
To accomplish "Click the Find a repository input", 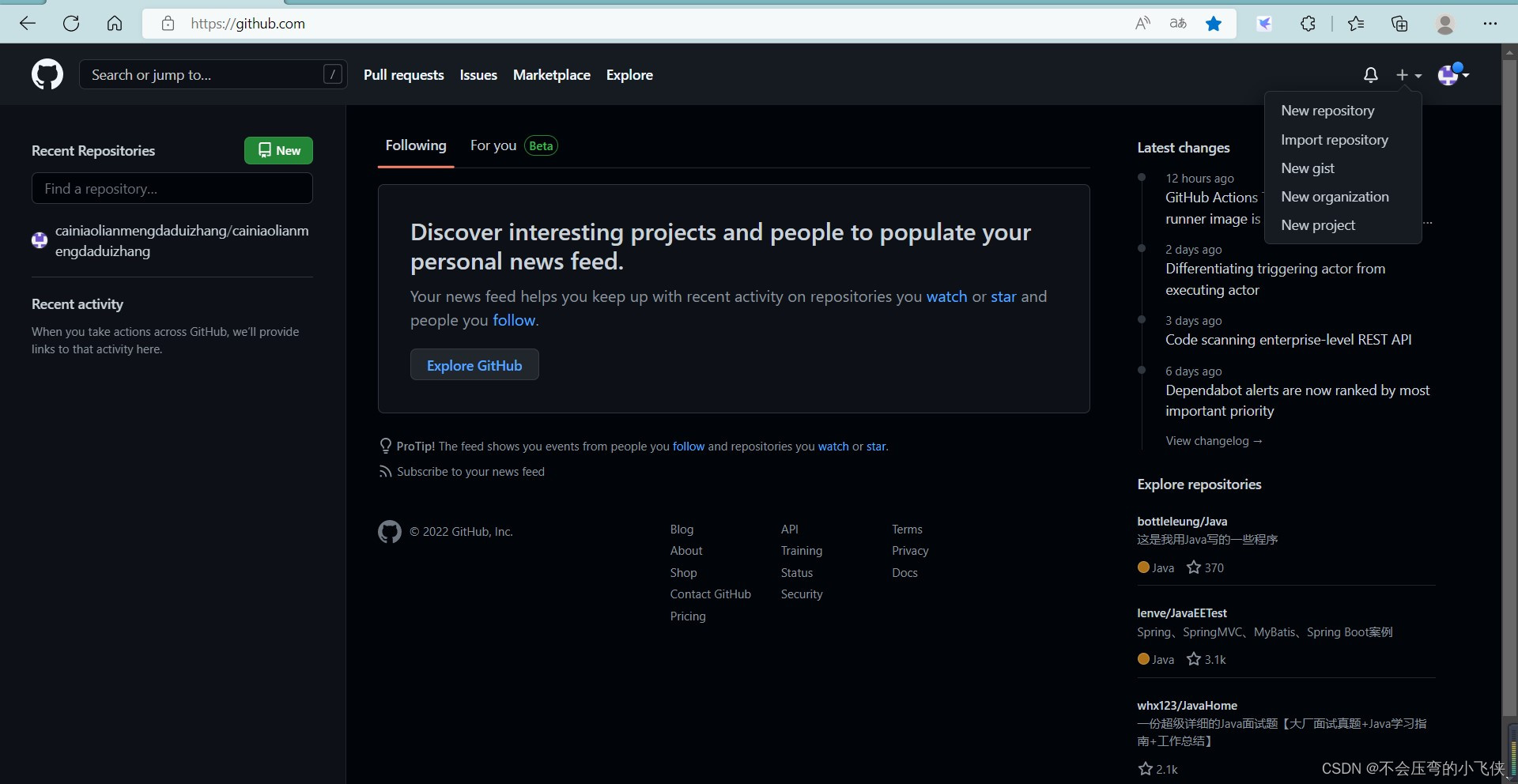I will (x=172, y=189).
